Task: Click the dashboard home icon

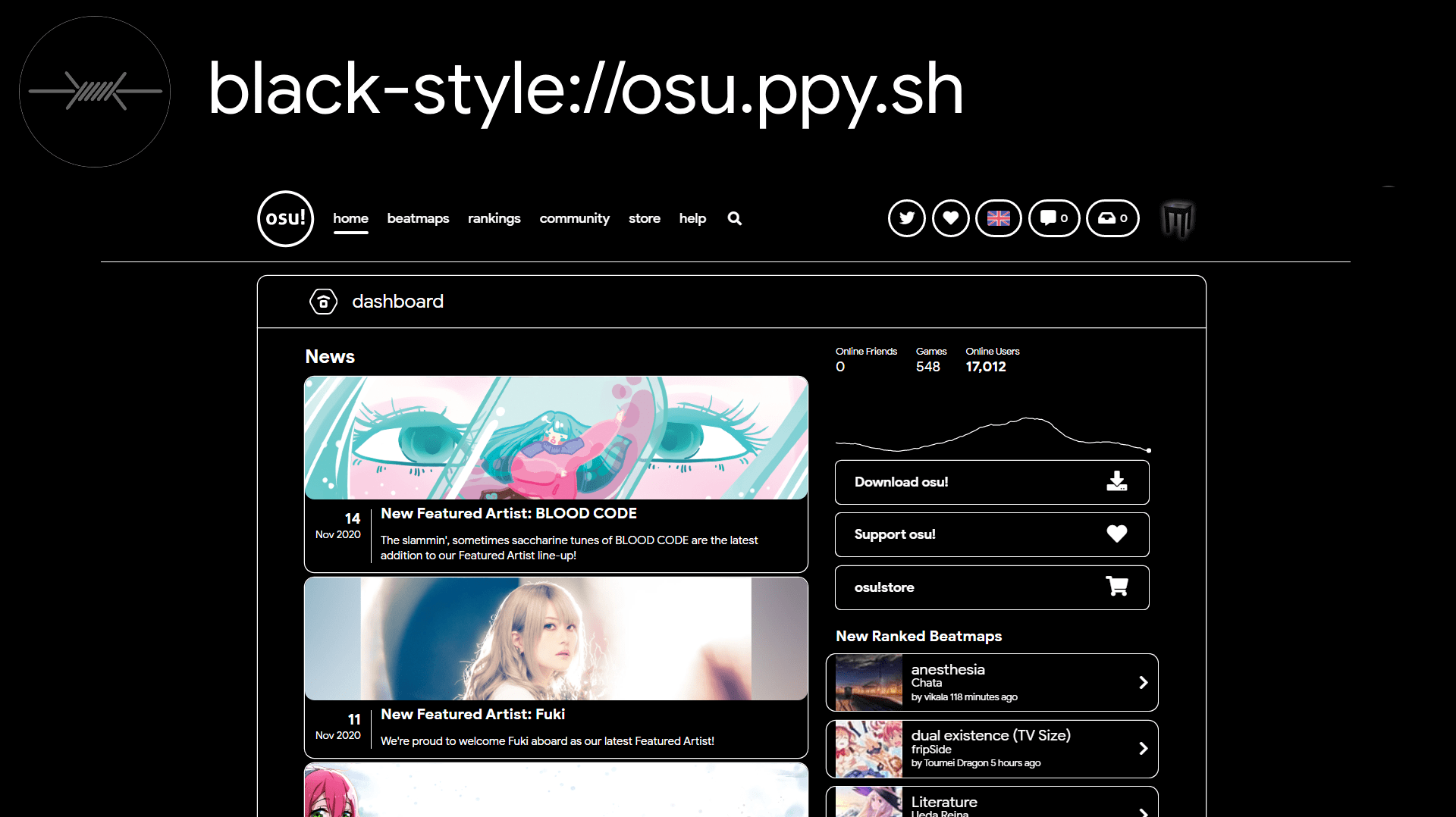Action: 323,301
